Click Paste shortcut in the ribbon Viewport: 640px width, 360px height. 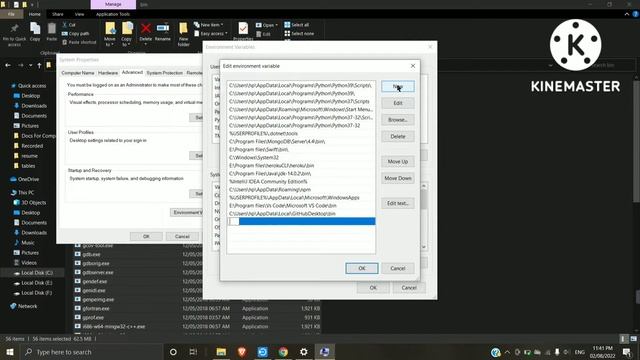coord(79,42)
